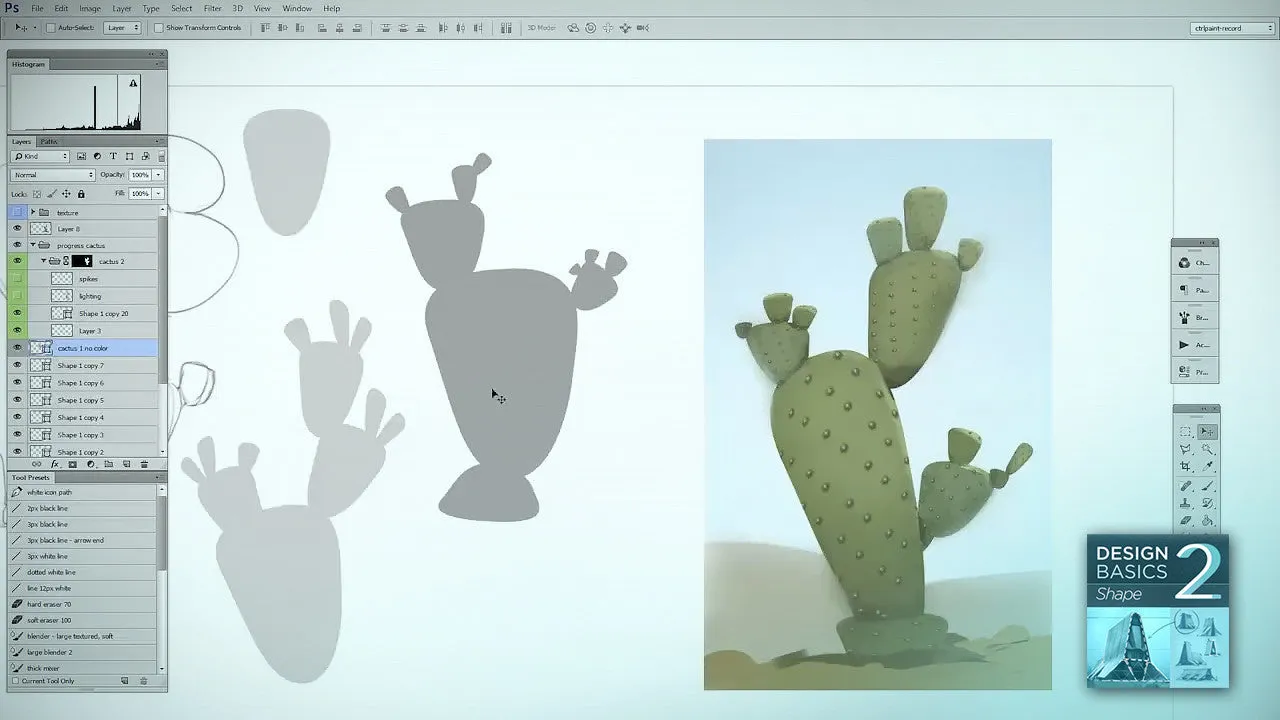Delete layer using the trash icon in Layers panel
This screenshot has width=1280, height=720.
pyautogui.click(x=144, y=464)
